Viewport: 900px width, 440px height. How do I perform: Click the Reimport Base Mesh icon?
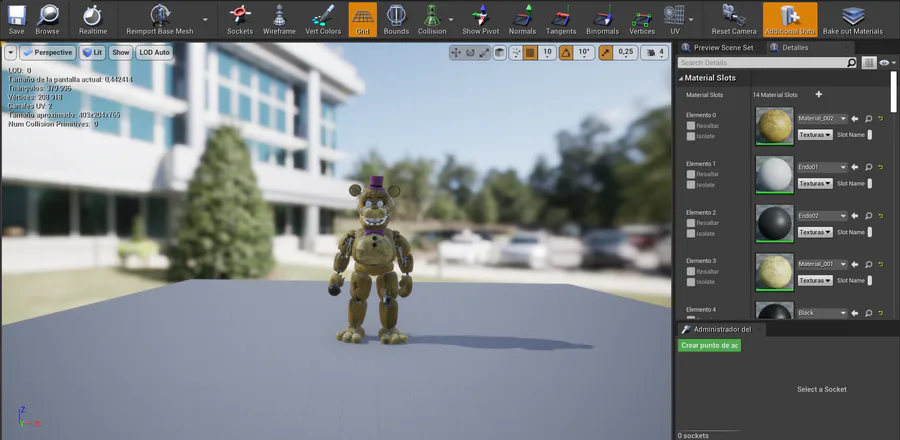(x=160, y=20)
